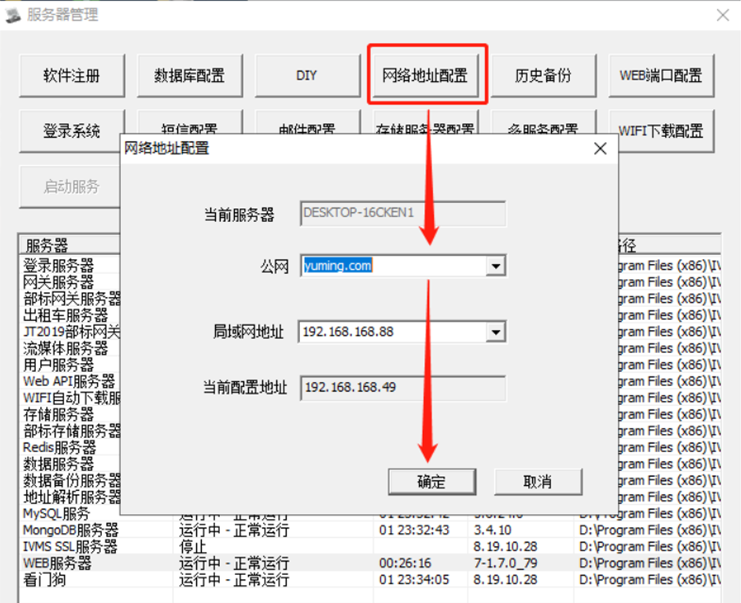The height and width of the screenshot is (603, 741).
Task: Click the 当前配置地址 field
Action: (x=403, y=388)
